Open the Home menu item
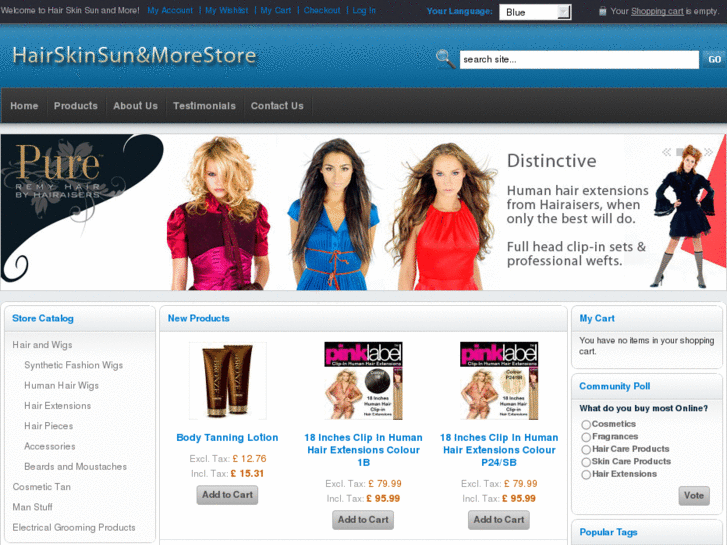Image resolution: width=727 pixels, height=545 pixels. pyautogui.click(x=24, y=106)
